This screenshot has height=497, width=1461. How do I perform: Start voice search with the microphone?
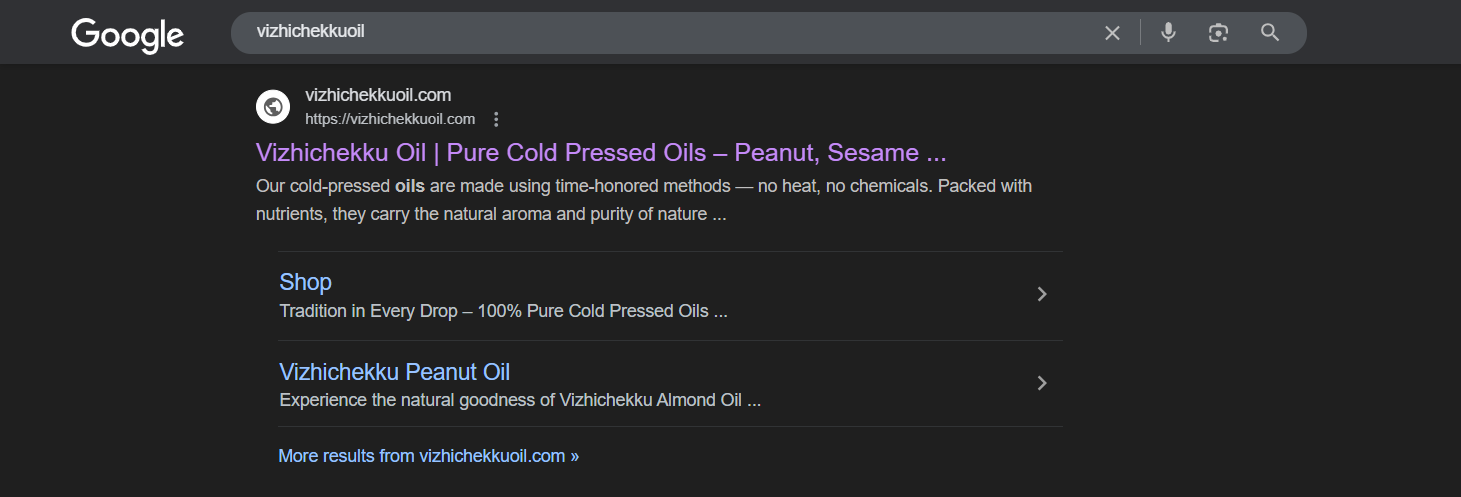[x=1168, y=33]
